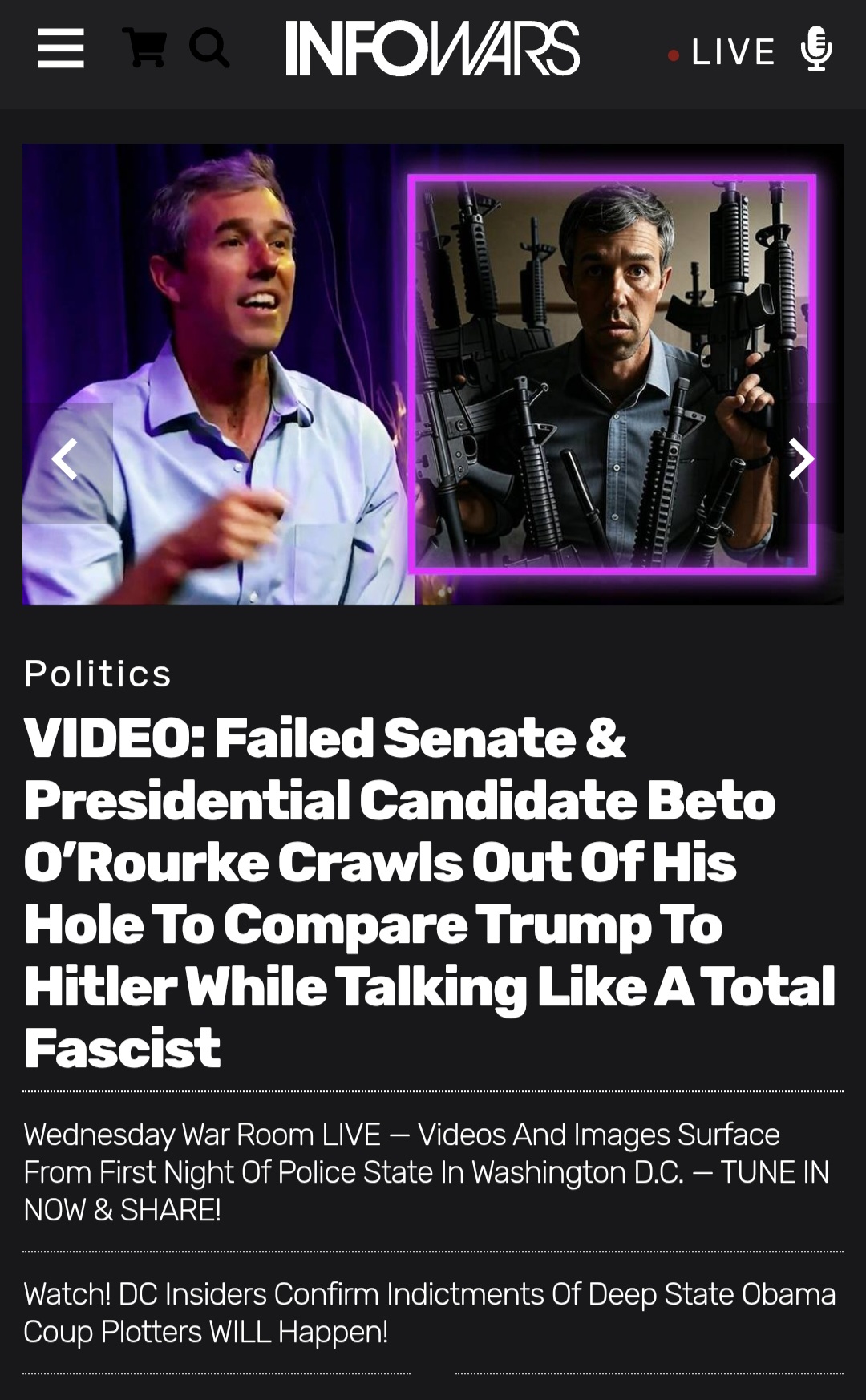Go to homepage via the Infowars logo

click(x=433, y=48)
